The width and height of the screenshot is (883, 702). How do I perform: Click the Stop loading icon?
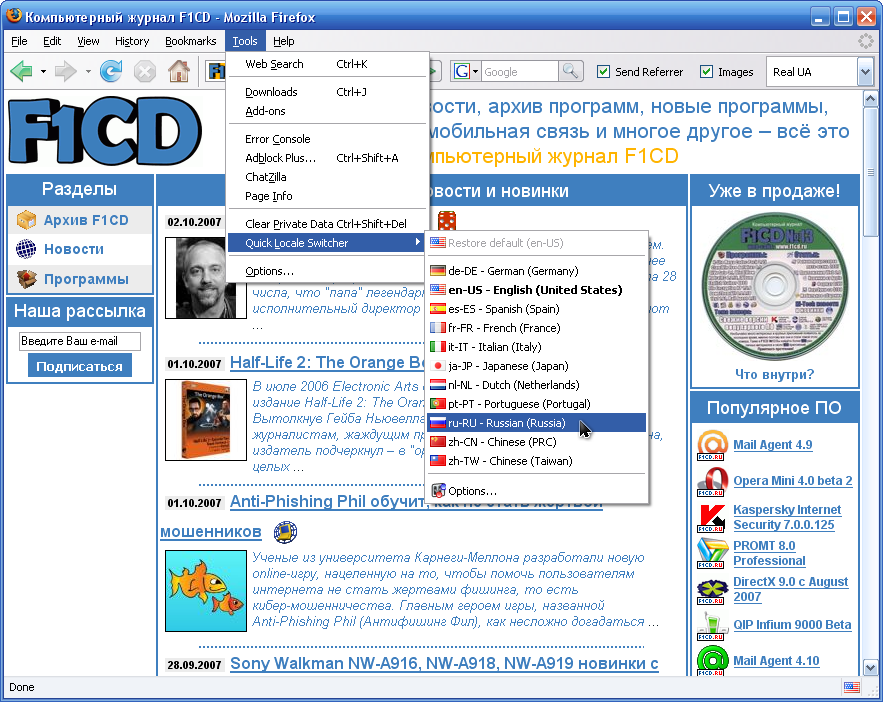coord(145,71)
